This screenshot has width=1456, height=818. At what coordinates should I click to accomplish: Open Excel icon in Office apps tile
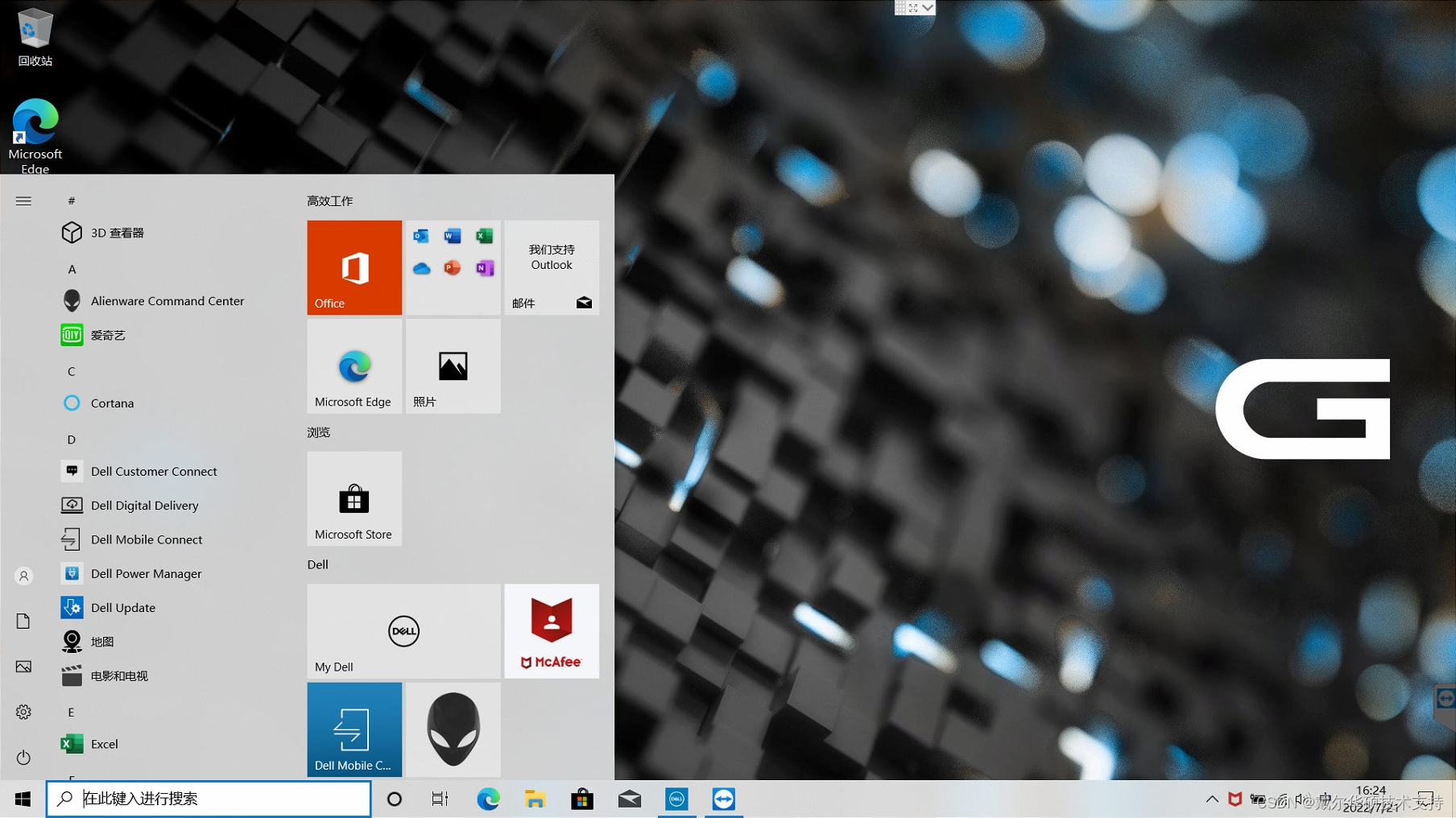[484, 236]
